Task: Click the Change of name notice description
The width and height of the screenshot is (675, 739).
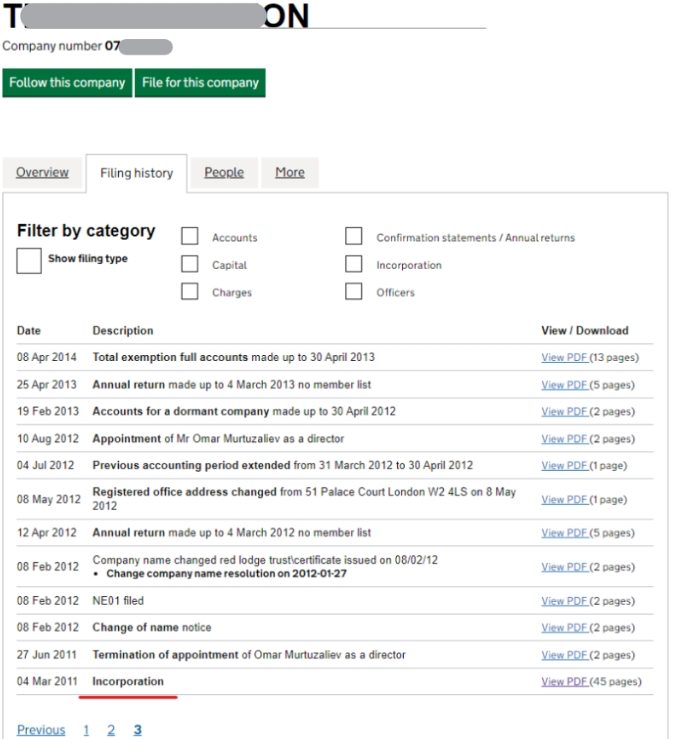Action: [x=152, y=627]
